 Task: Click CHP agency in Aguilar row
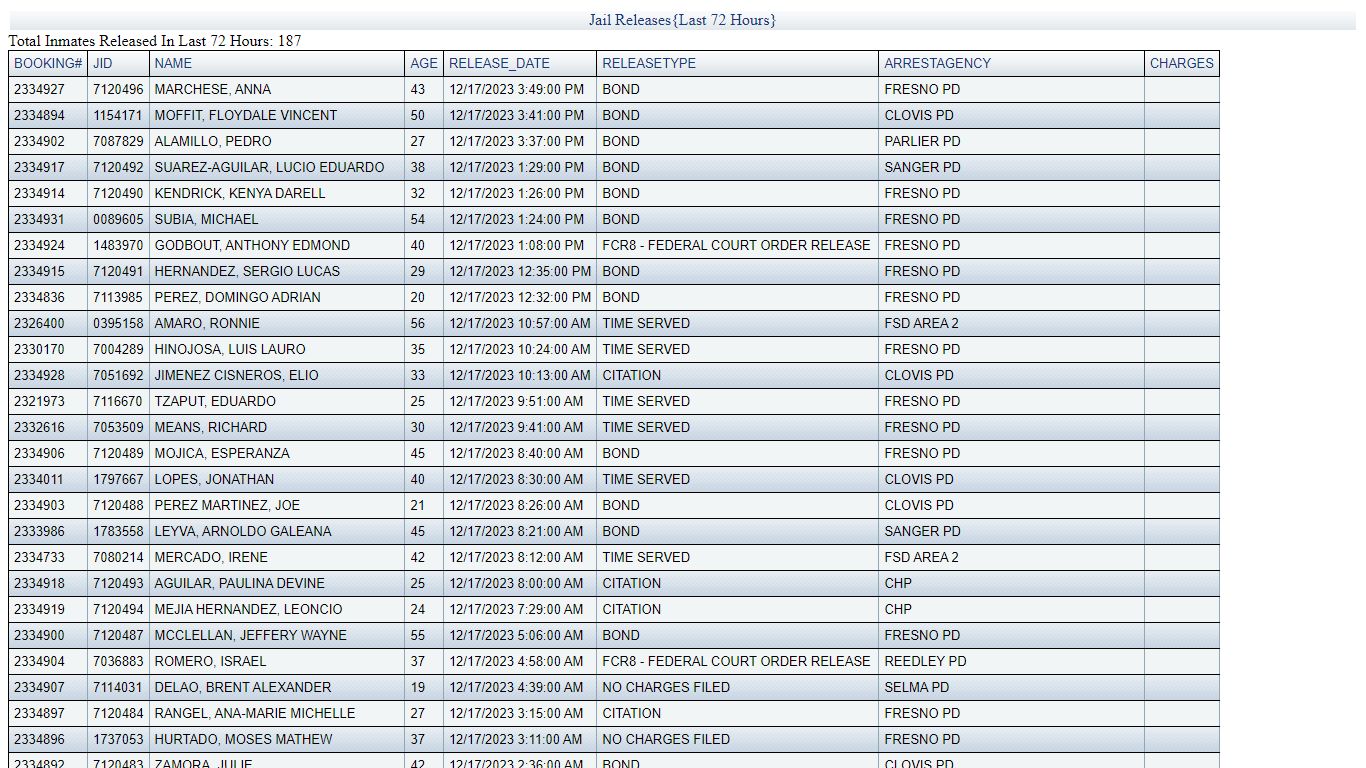(898, 583)
